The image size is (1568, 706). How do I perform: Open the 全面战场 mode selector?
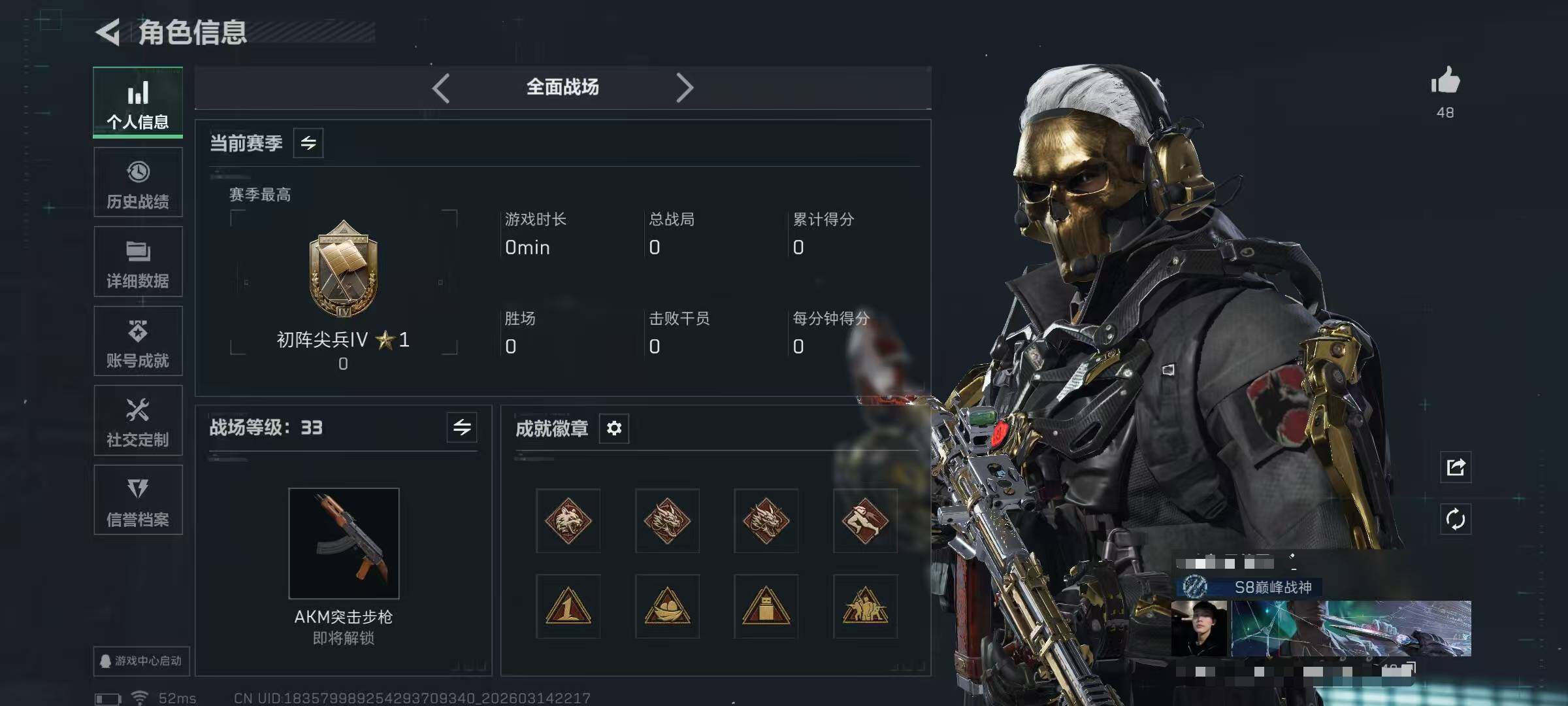click(x=563, y=87)
